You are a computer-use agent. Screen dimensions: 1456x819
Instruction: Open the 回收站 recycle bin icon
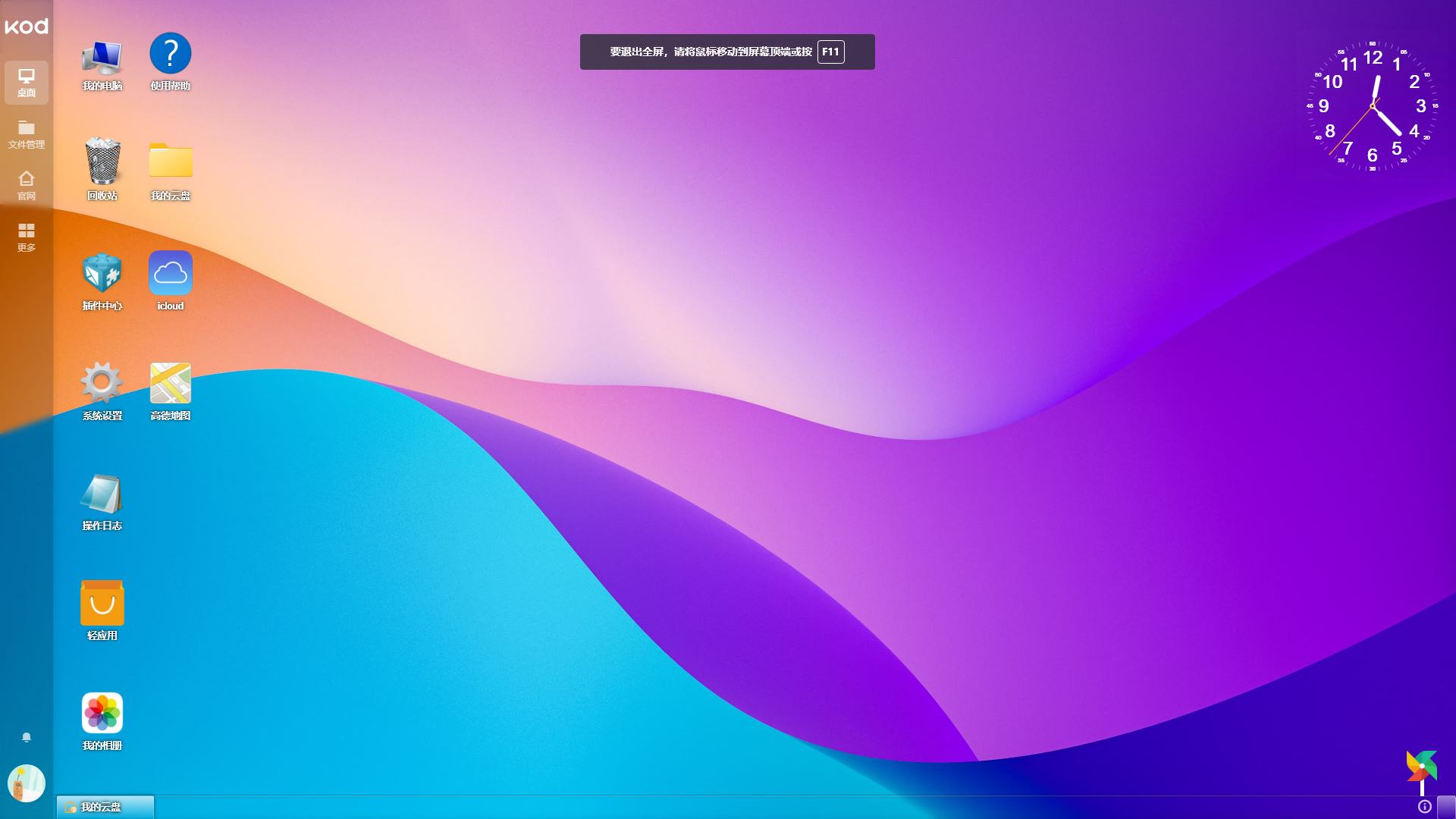[x=102, y=162]
